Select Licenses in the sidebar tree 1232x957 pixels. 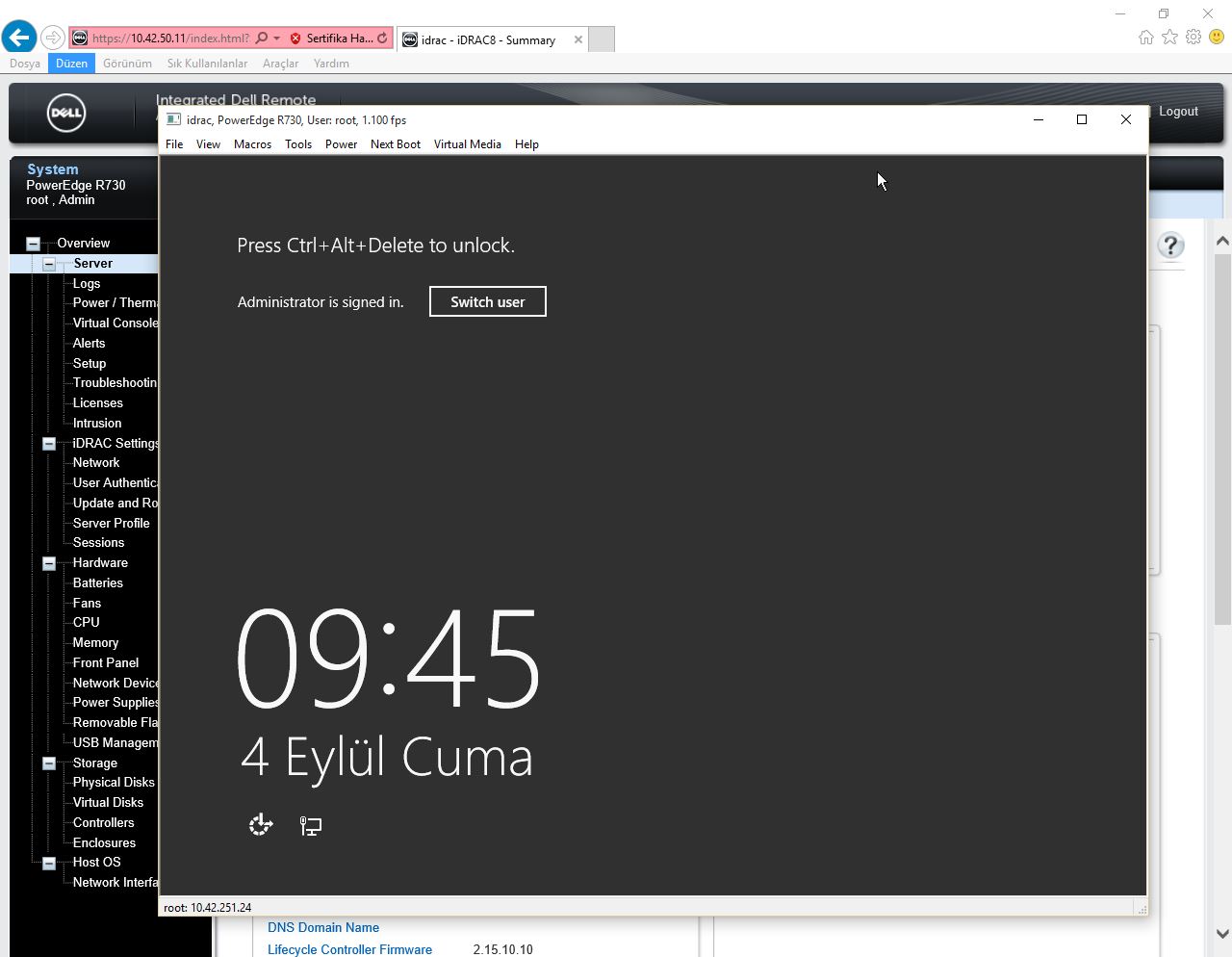98,403
